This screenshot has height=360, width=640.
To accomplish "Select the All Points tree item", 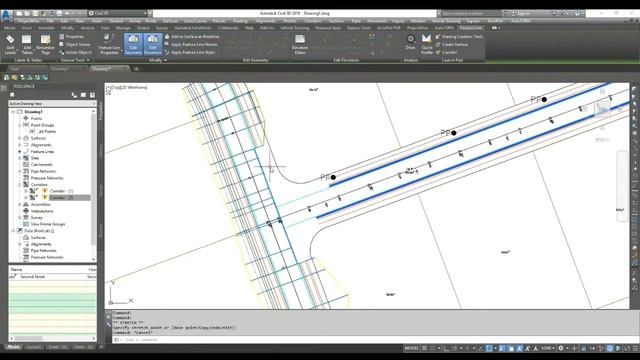I will 47,132.
